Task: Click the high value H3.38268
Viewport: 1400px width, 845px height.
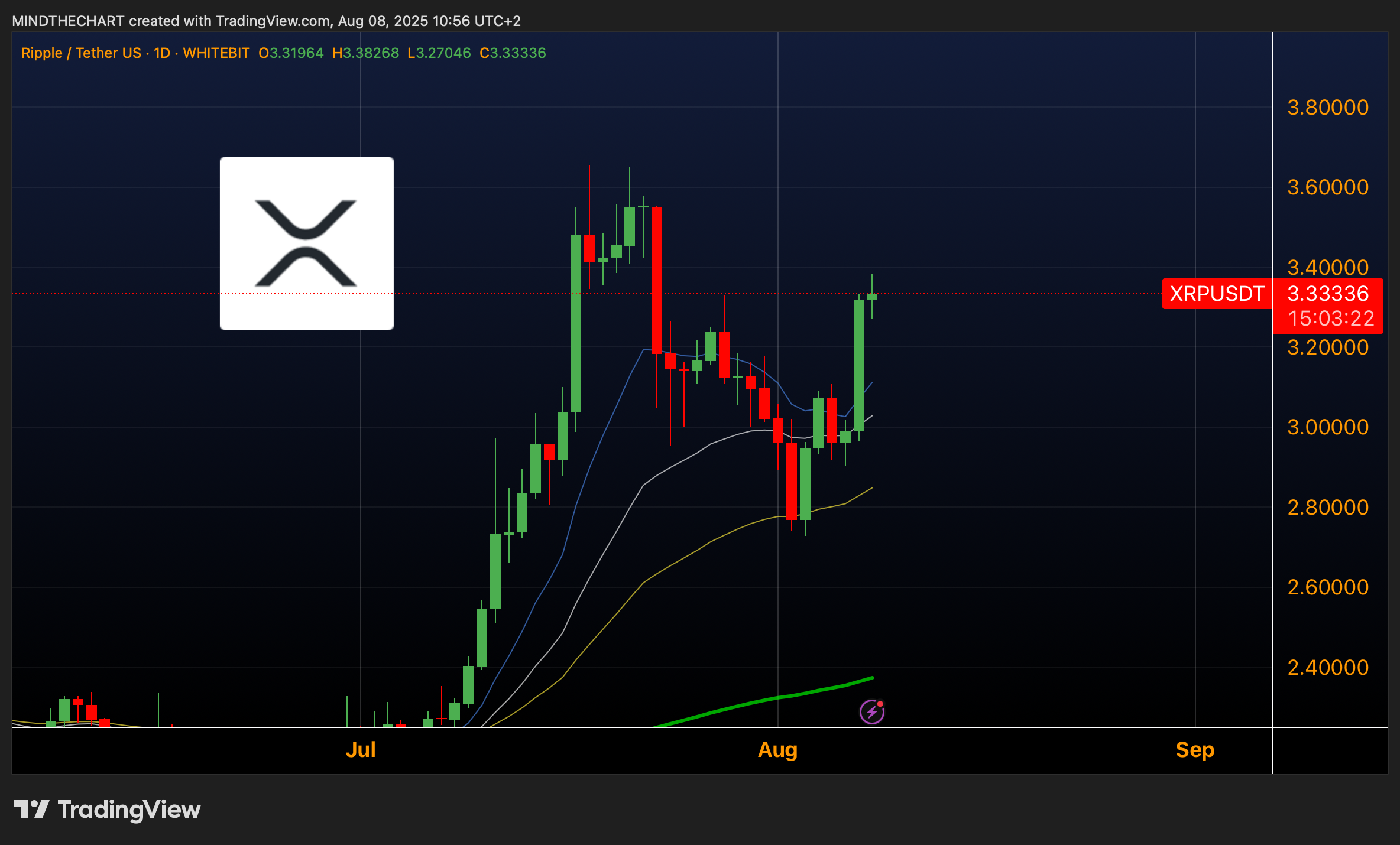Action: coord(365,53)
